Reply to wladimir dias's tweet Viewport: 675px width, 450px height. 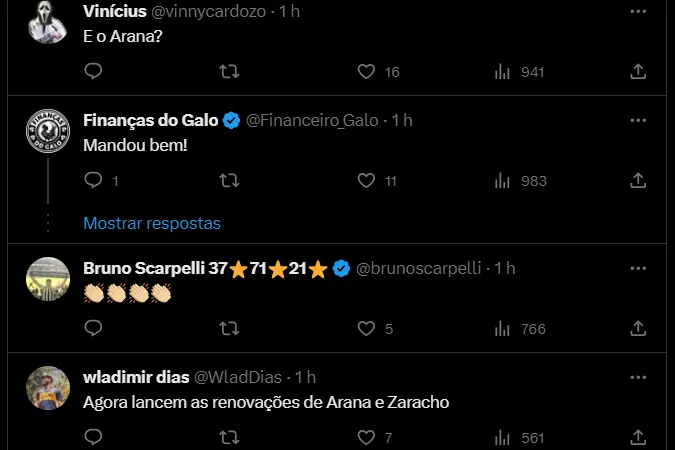93,437
